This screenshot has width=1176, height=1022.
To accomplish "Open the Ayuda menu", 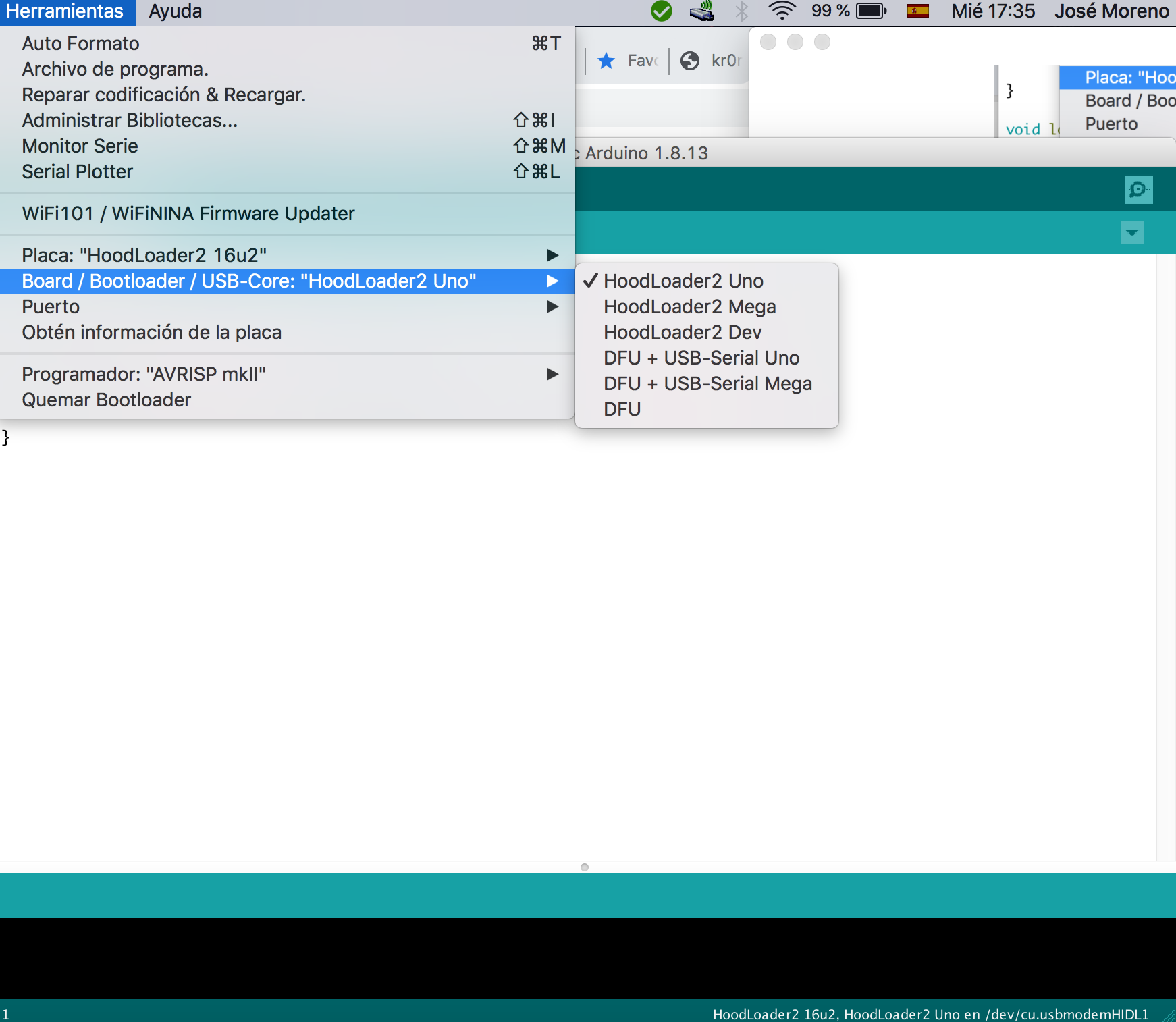I will click(x=175, y=11).
